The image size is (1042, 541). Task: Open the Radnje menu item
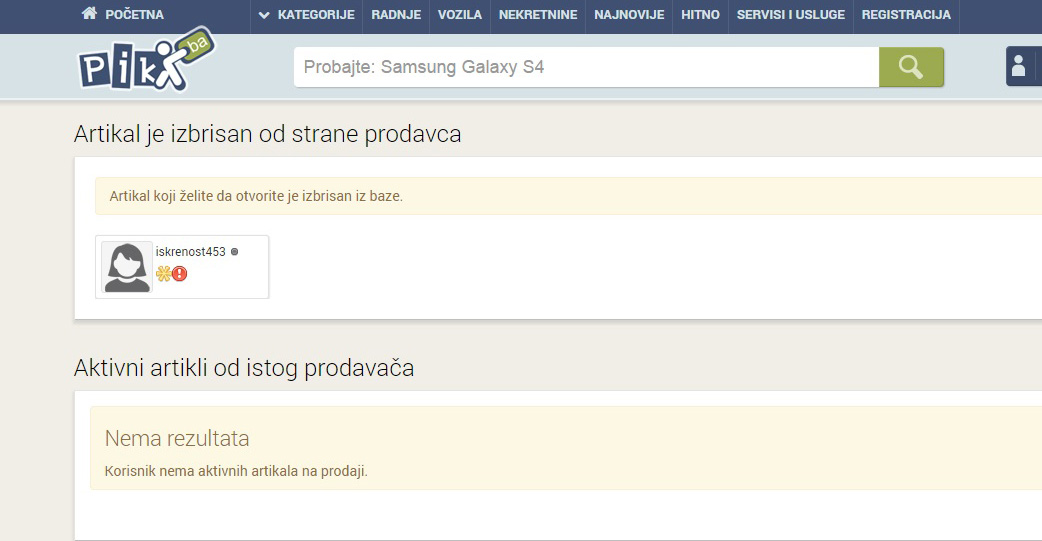(396, 15)
